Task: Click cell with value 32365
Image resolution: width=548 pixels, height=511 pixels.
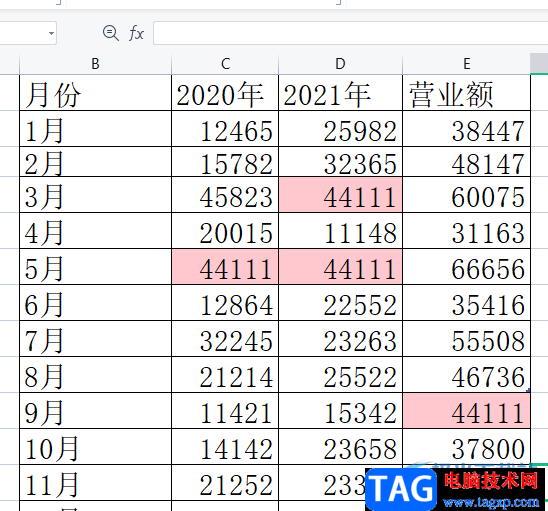Action: click(340, 162)
